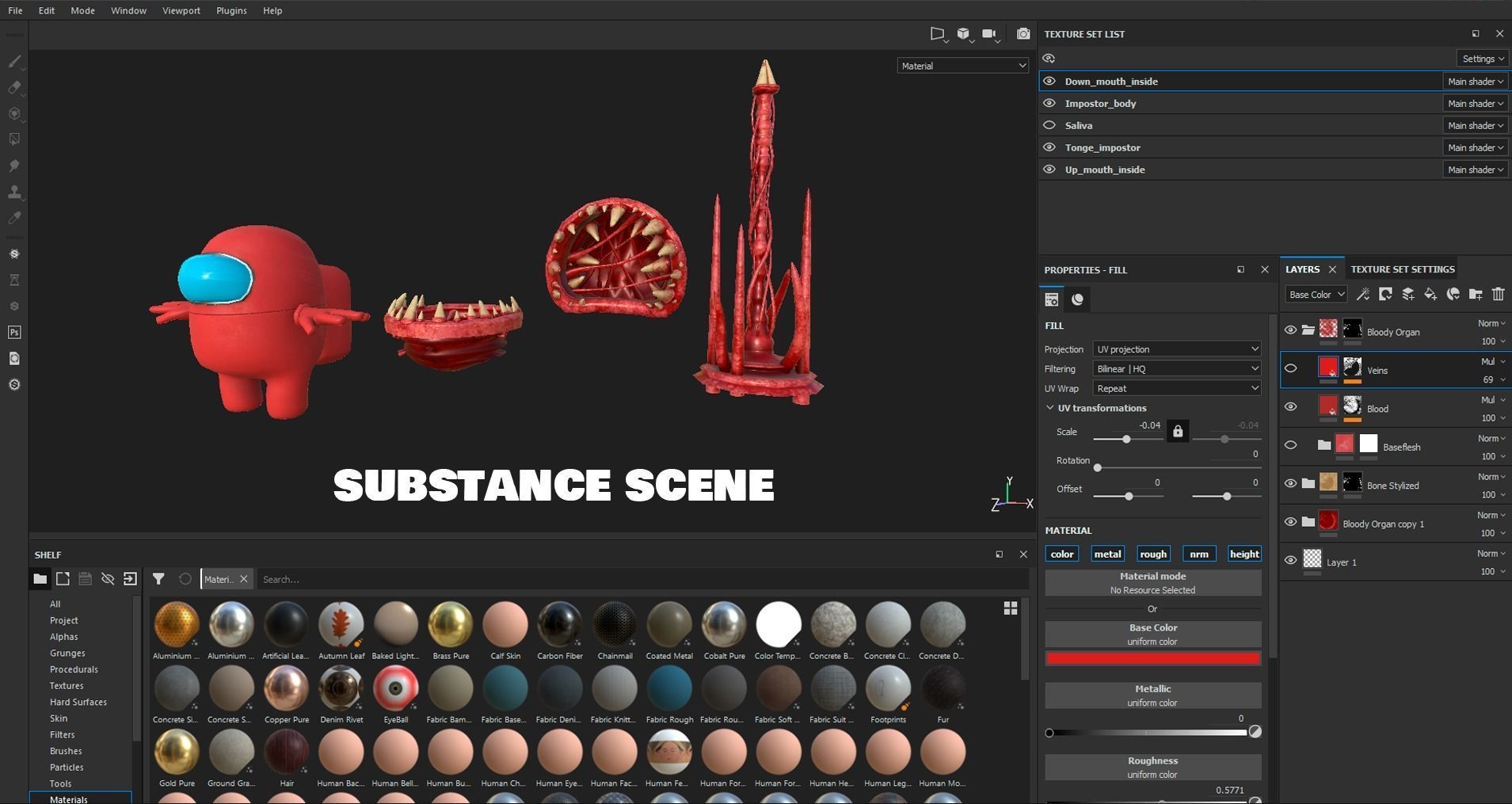Toggle visibility of the Bone Stylized layer
This screenshot has width=1512, height=804.
1290,484
